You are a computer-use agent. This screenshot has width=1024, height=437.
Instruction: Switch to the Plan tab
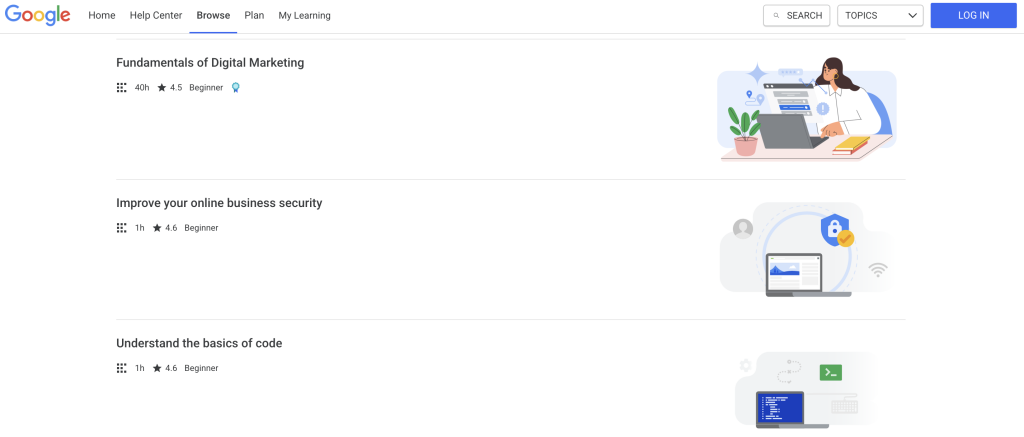(x=254, y=16)
